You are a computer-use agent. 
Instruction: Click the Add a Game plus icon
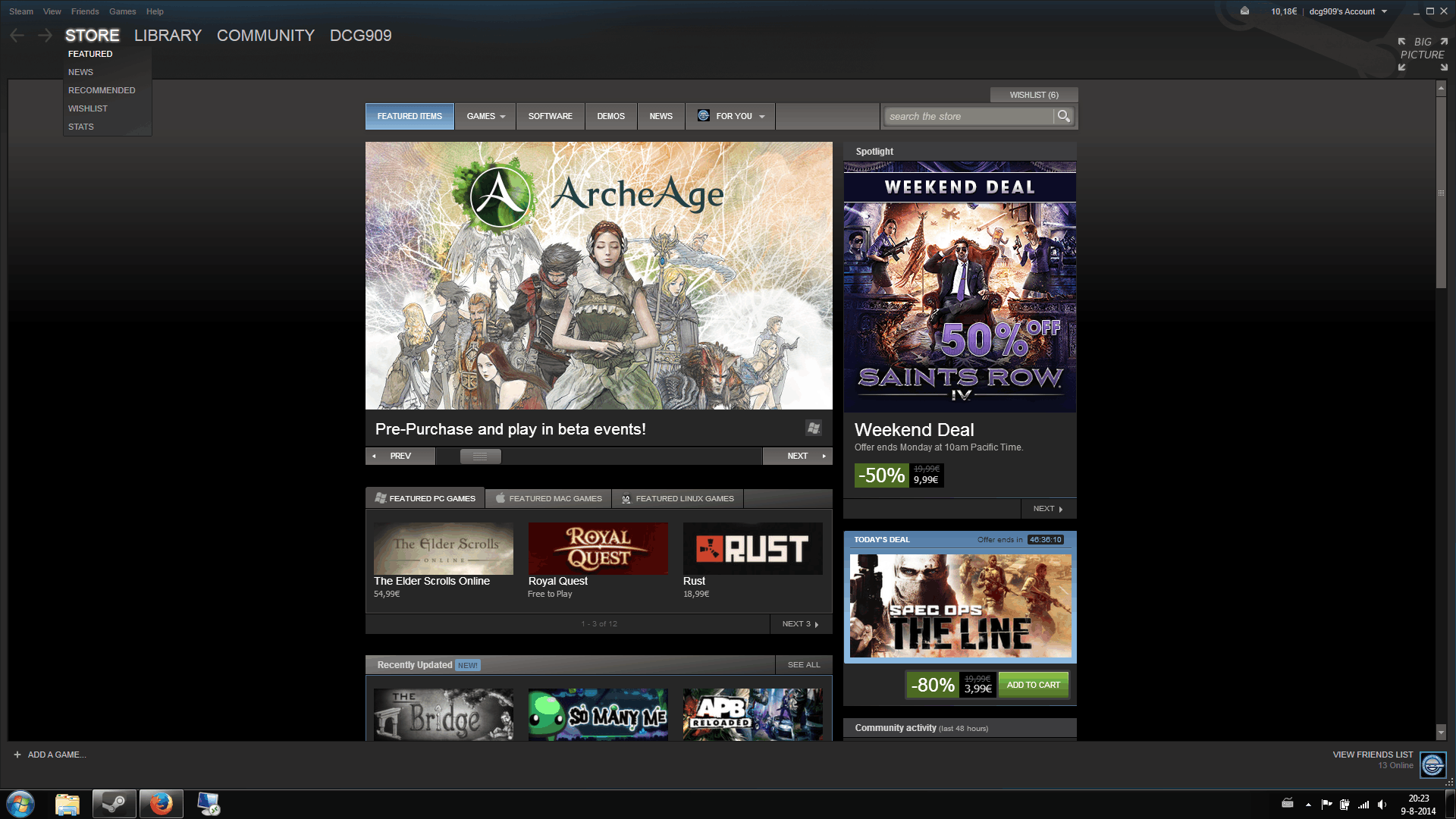tap(17, 755)
